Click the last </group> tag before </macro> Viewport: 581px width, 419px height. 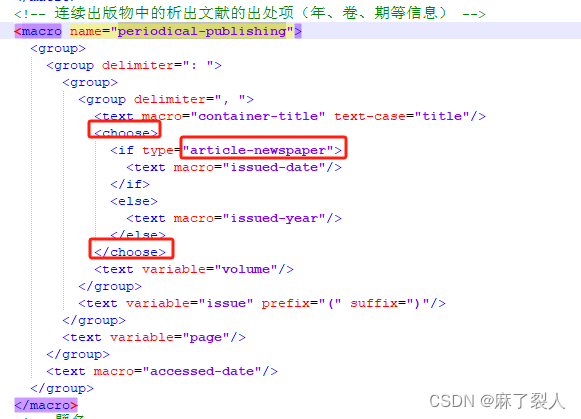(x=62, y=389)
